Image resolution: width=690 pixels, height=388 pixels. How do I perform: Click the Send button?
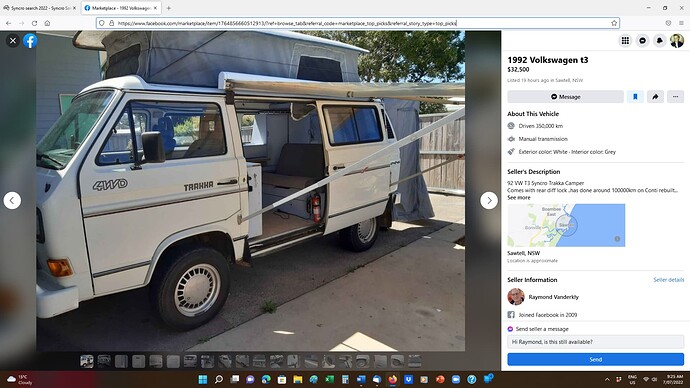pyautogui.click(x=595, y=359)
